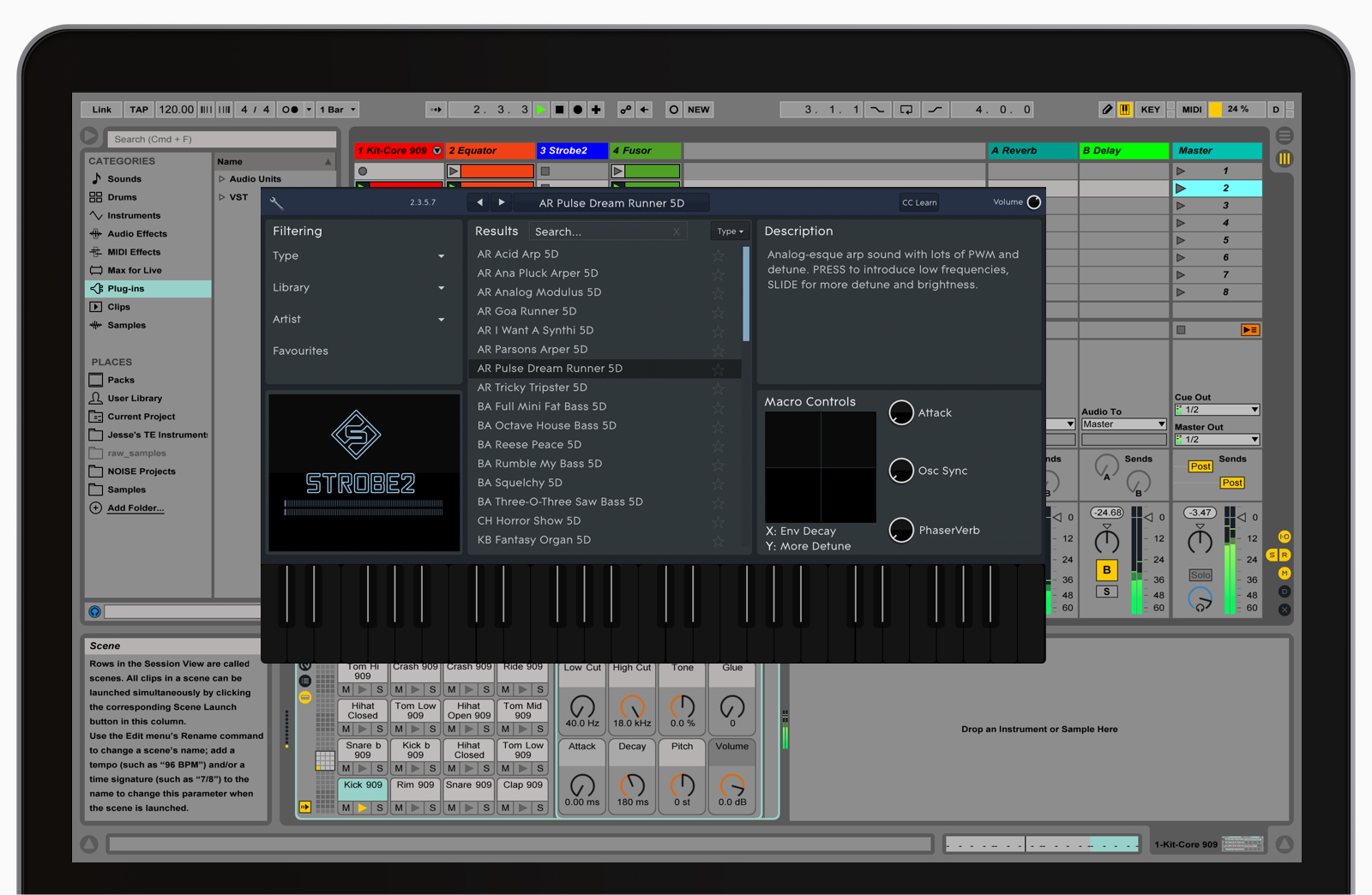Viewport: 1372px width, 895px height.
Task: Click the Session Record circle button
Action: tap(674, 110)
